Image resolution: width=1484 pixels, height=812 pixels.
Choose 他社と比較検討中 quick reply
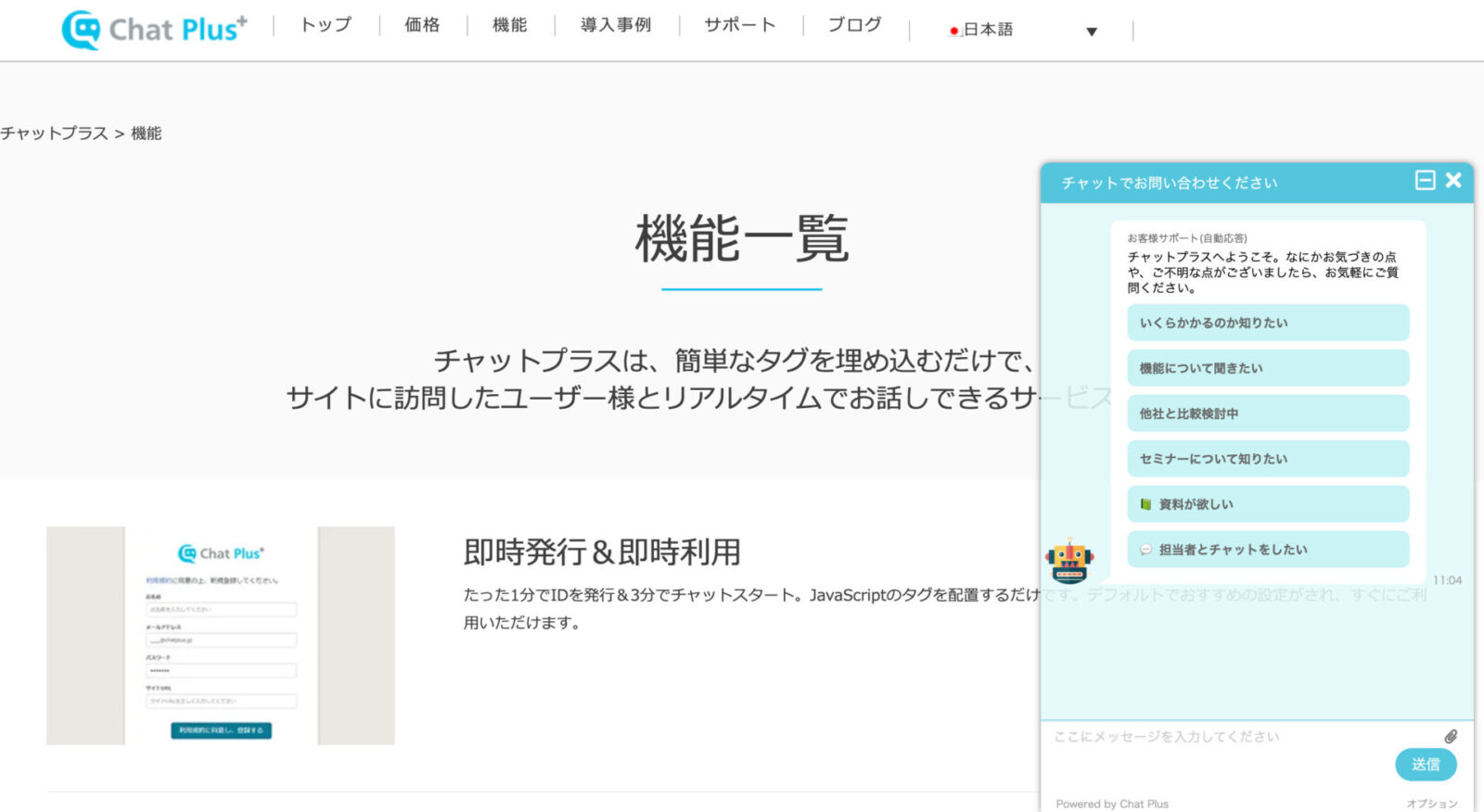1267,413
